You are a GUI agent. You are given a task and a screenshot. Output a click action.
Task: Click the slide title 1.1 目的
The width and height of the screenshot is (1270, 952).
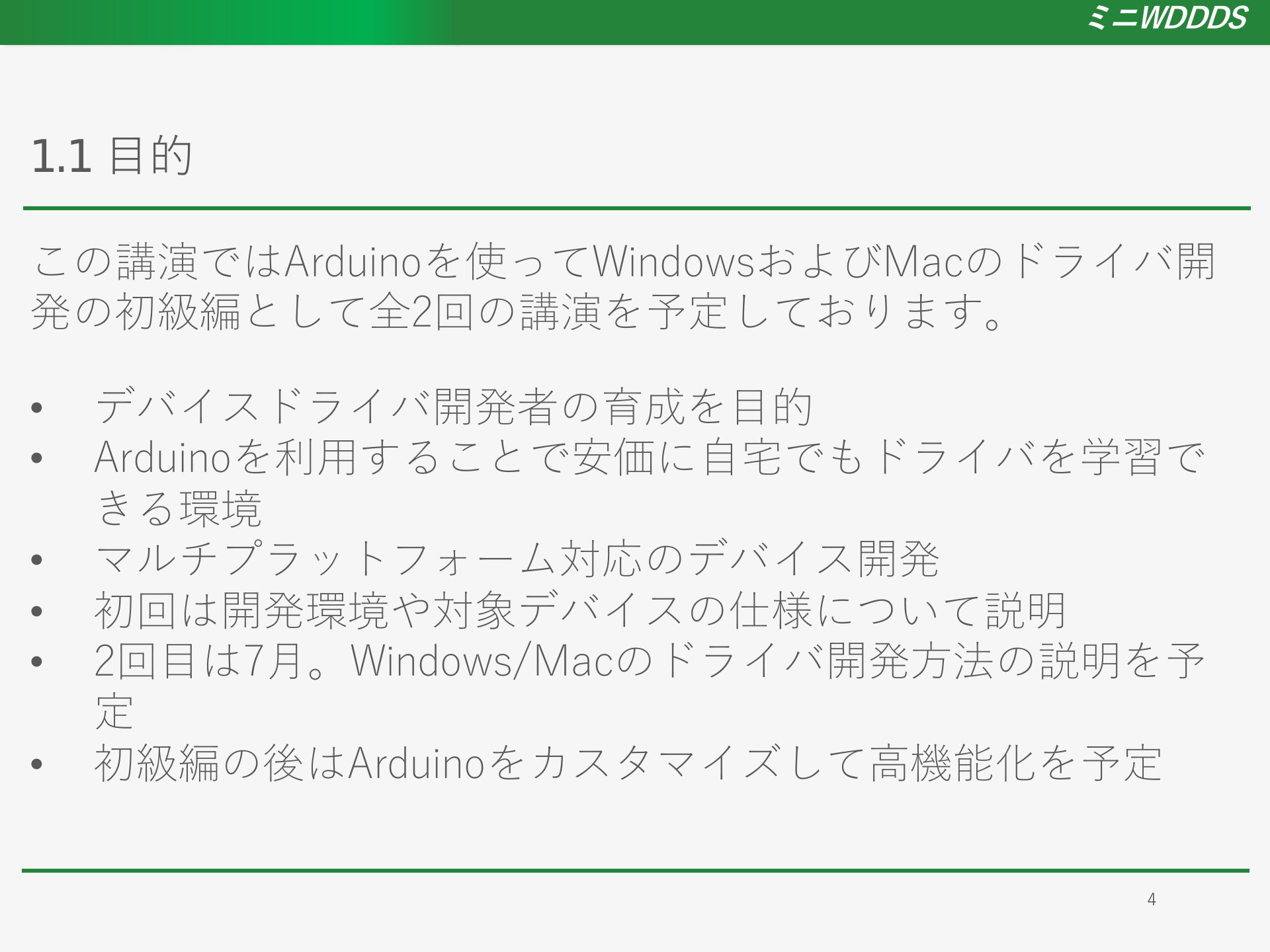(x=112, y=156)
